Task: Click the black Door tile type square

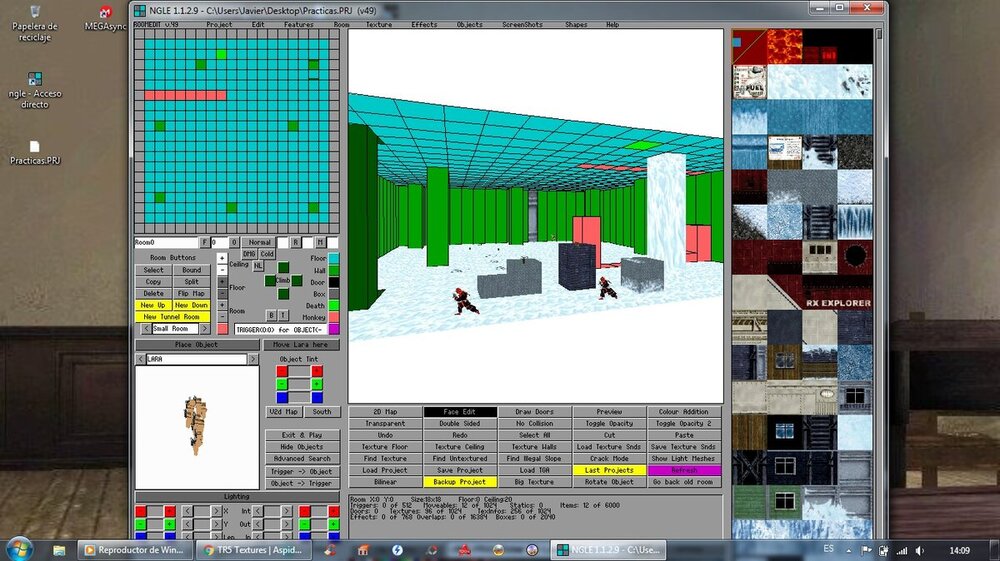Action: (334, 282)
